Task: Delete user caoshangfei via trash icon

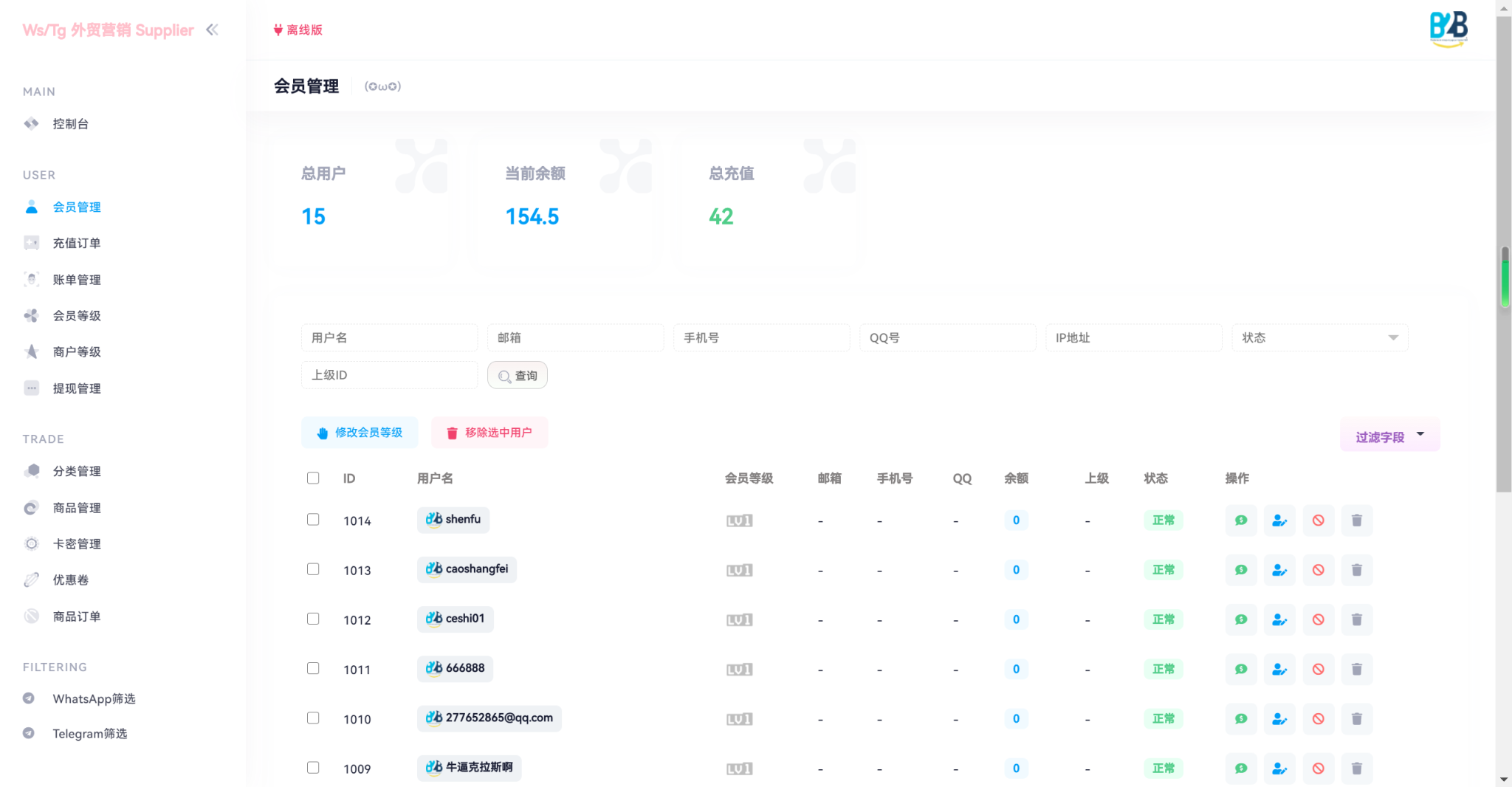Action: point(1356,570)
